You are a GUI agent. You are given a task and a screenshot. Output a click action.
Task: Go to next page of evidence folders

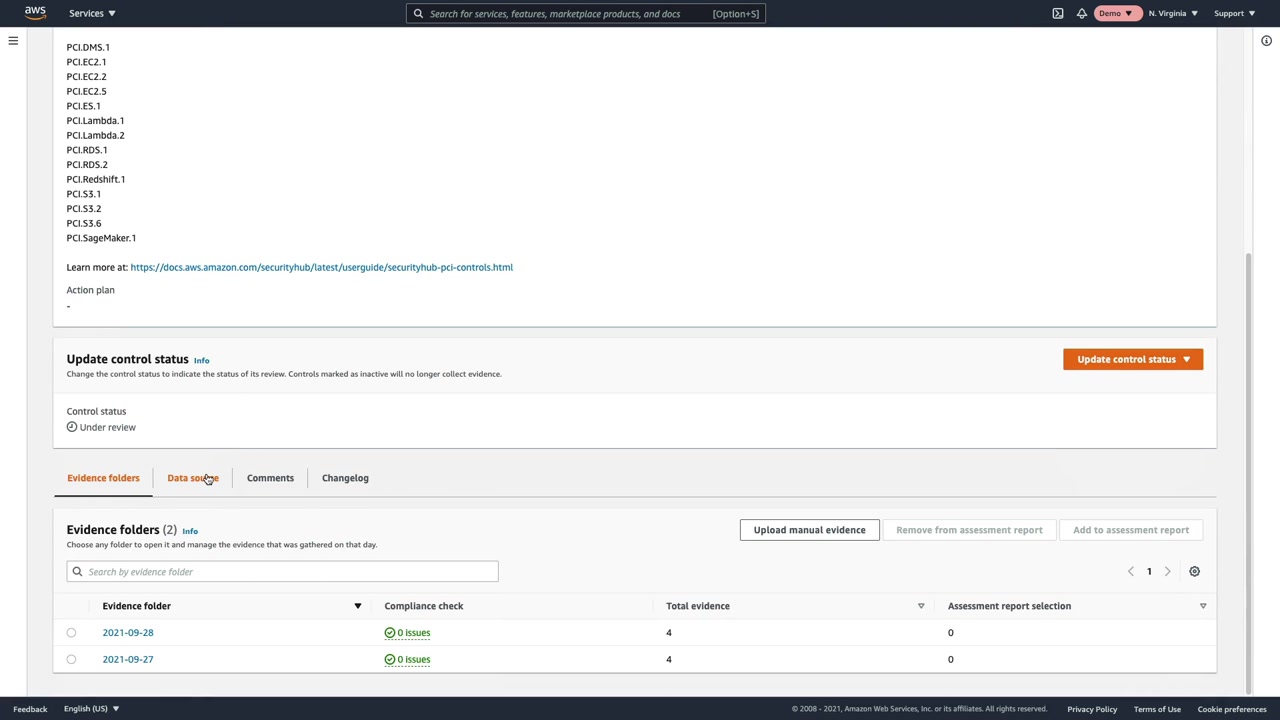click(1167, 571)
